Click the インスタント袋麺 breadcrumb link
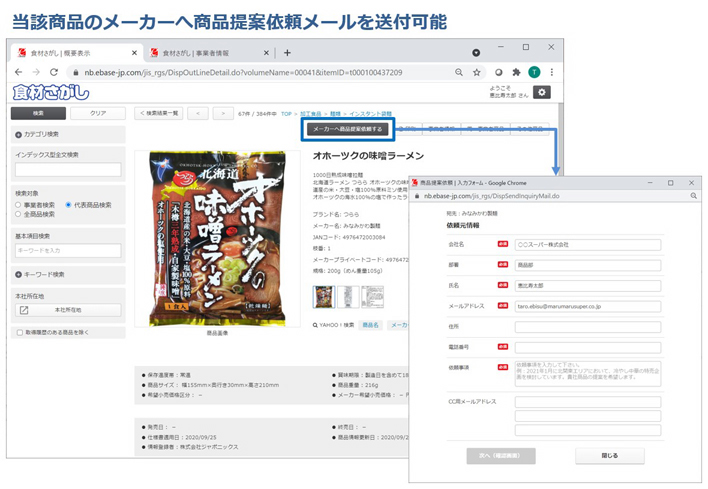 click(370, 114)
